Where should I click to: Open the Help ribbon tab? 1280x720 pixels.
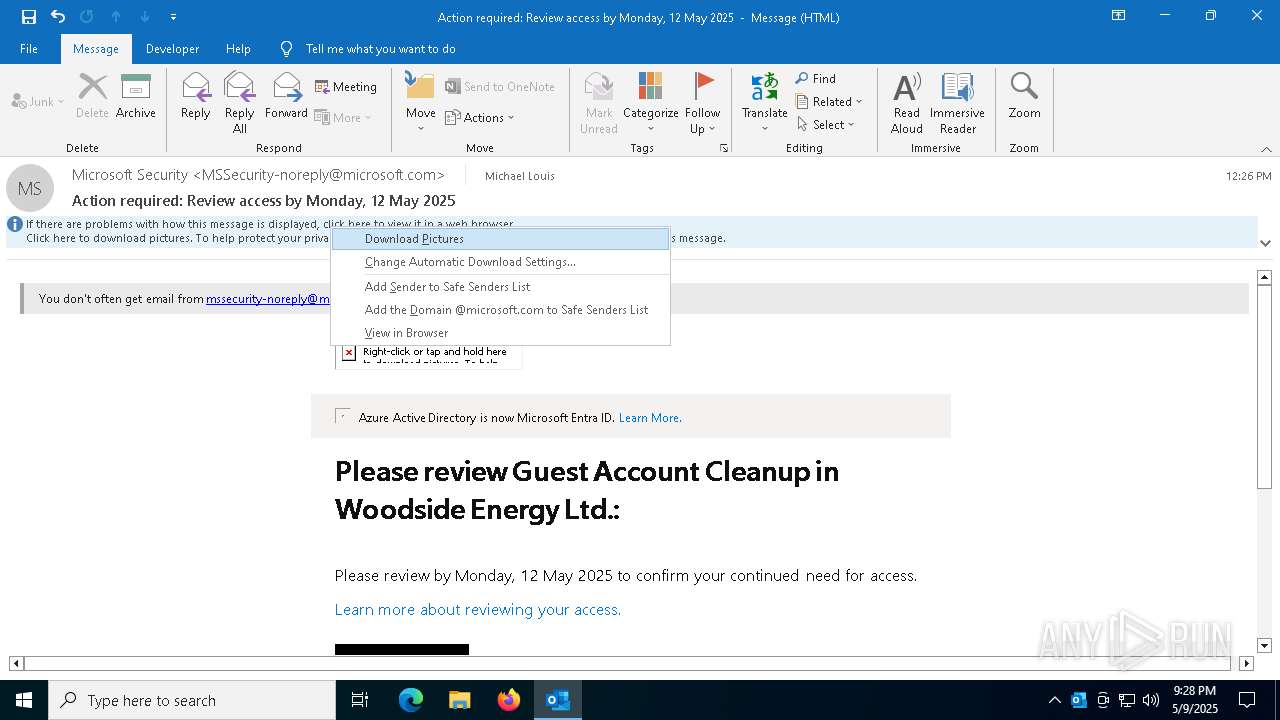[238, 49]
